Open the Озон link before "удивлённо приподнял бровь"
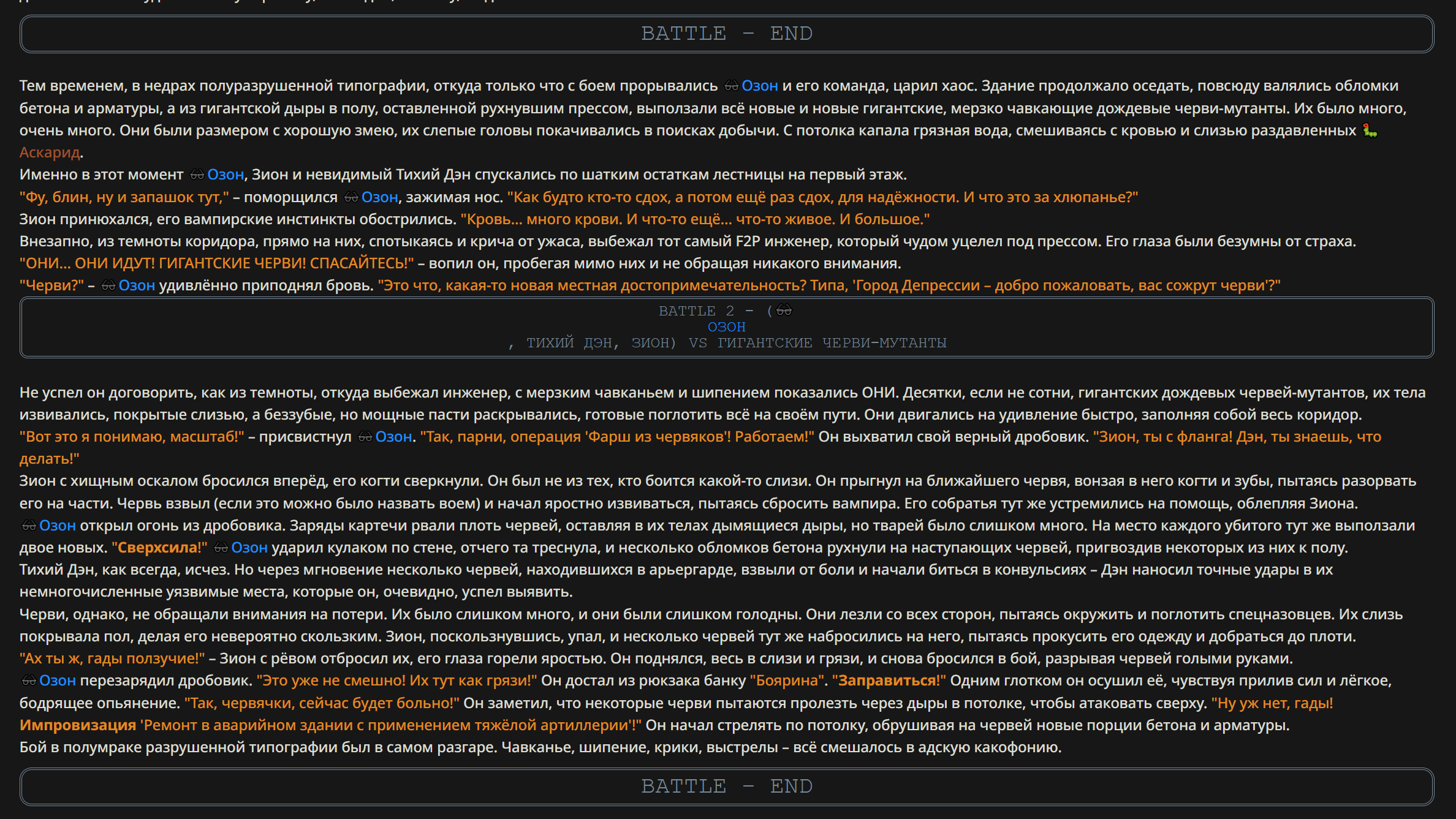Viewport: 1456px width, 819px height. [137, 285]
